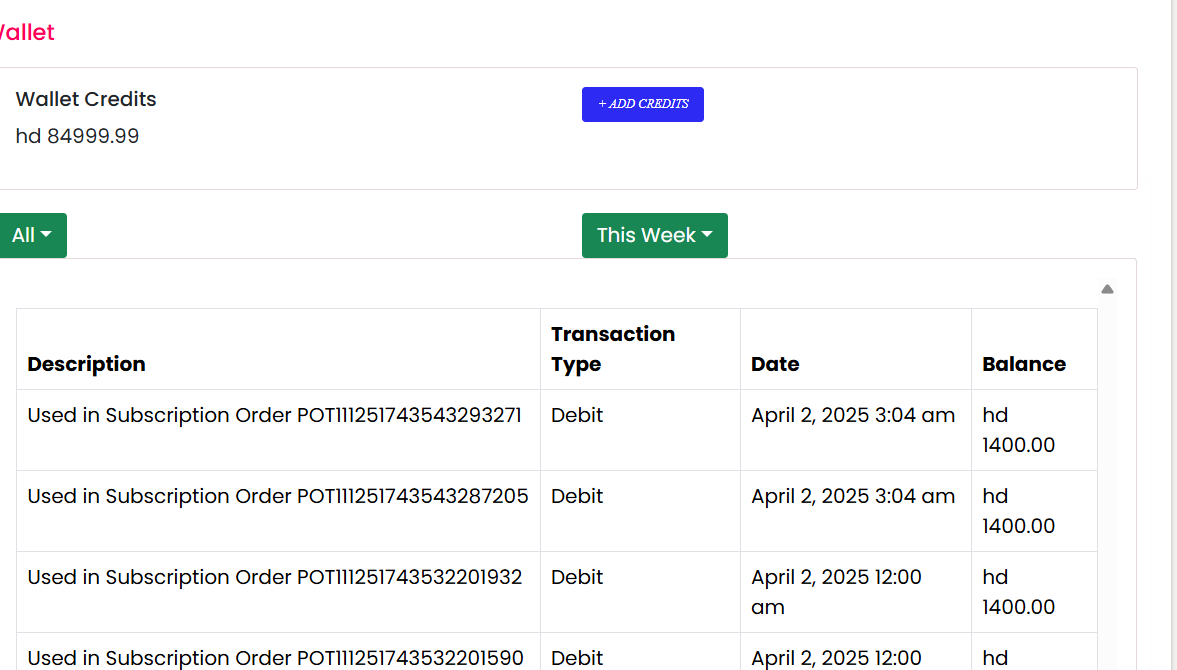This screenshot has height=670, width=1177.
Task: Click the Wallet Credits label
Action: tap(86, 99)
